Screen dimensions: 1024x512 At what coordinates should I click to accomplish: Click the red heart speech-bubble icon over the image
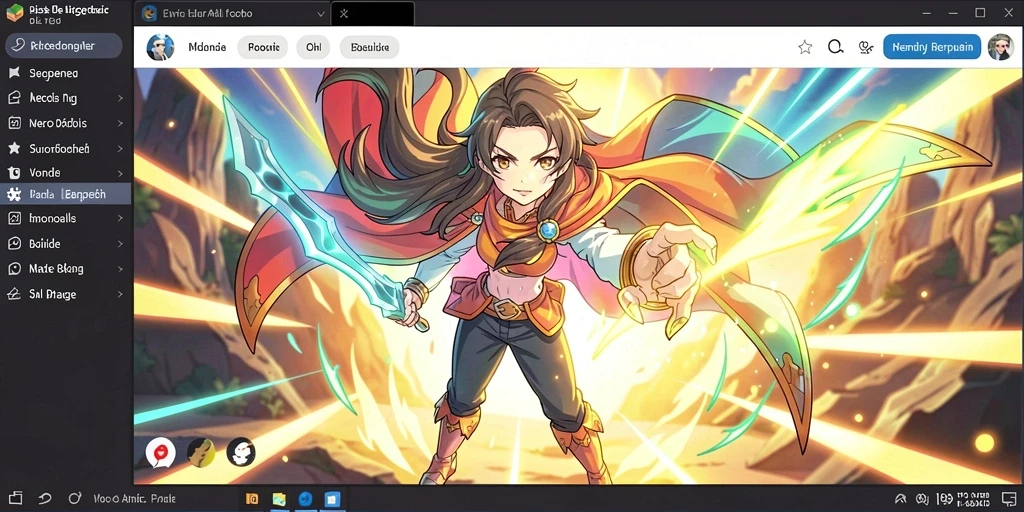[161, 452]
